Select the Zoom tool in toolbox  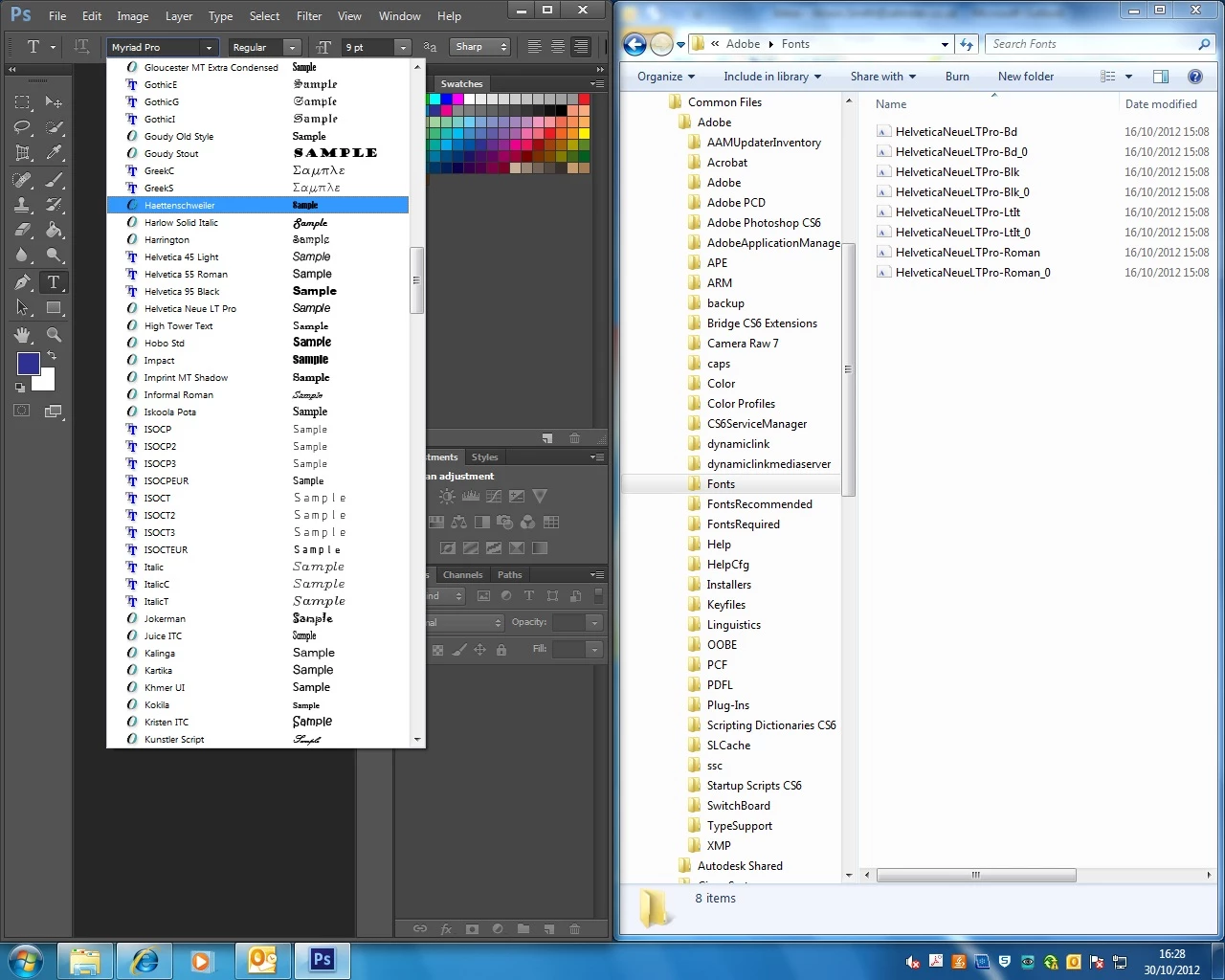click(54, 335)
